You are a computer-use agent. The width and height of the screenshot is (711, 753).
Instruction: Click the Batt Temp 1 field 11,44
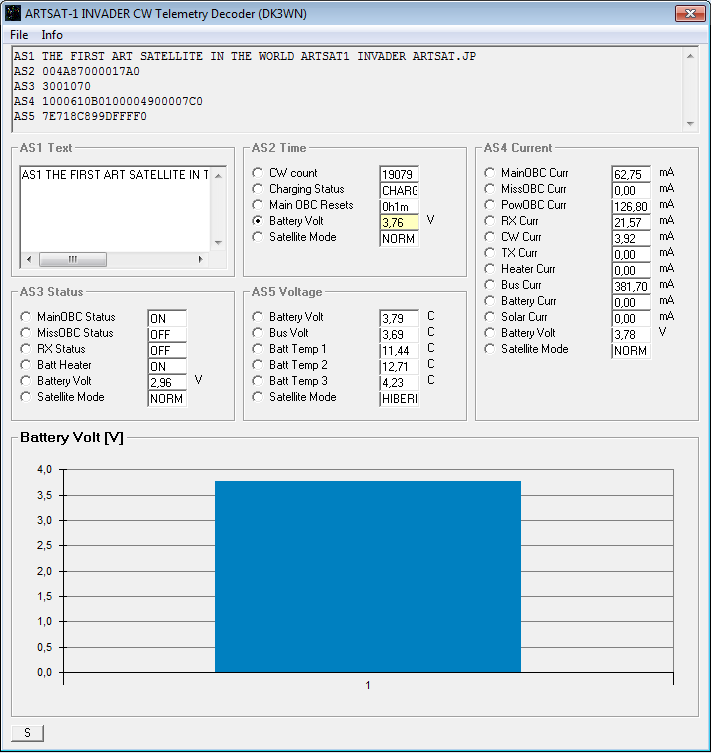(x=399, y=351)
